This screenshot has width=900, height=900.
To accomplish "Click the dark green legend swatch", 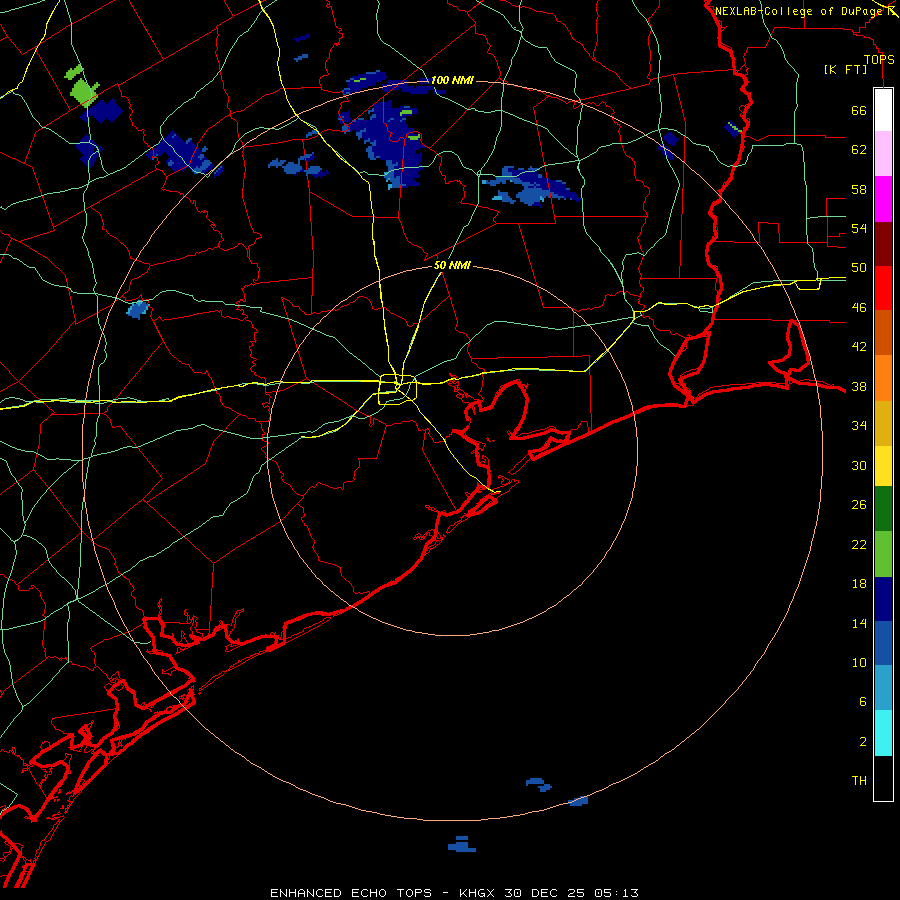I will [x=883, y=509].
